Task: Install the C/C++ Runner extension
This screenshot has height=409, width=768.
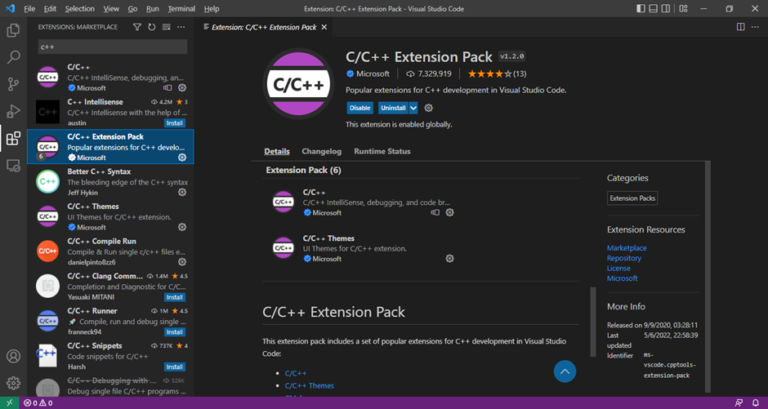Action: click(174, 331)
